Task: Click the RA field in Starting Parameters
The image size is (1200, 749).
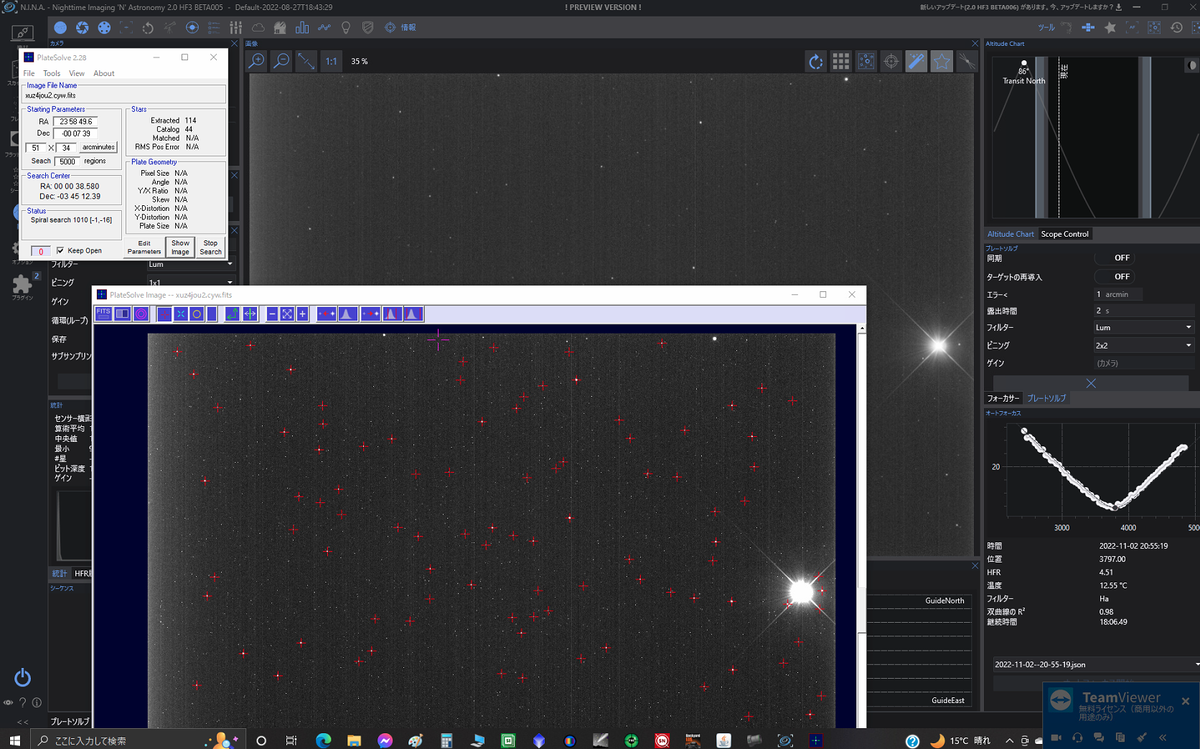Action: [75, 121]
